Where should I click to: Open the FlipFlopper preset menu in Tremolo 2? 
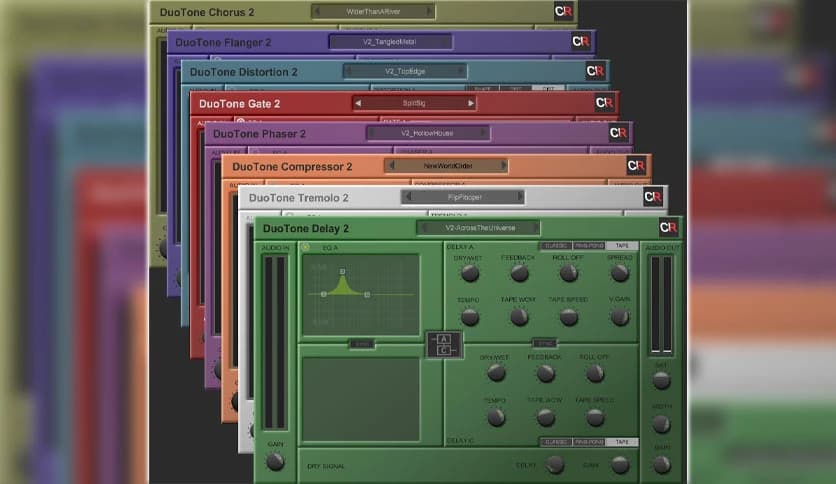[x=464, y=197]
